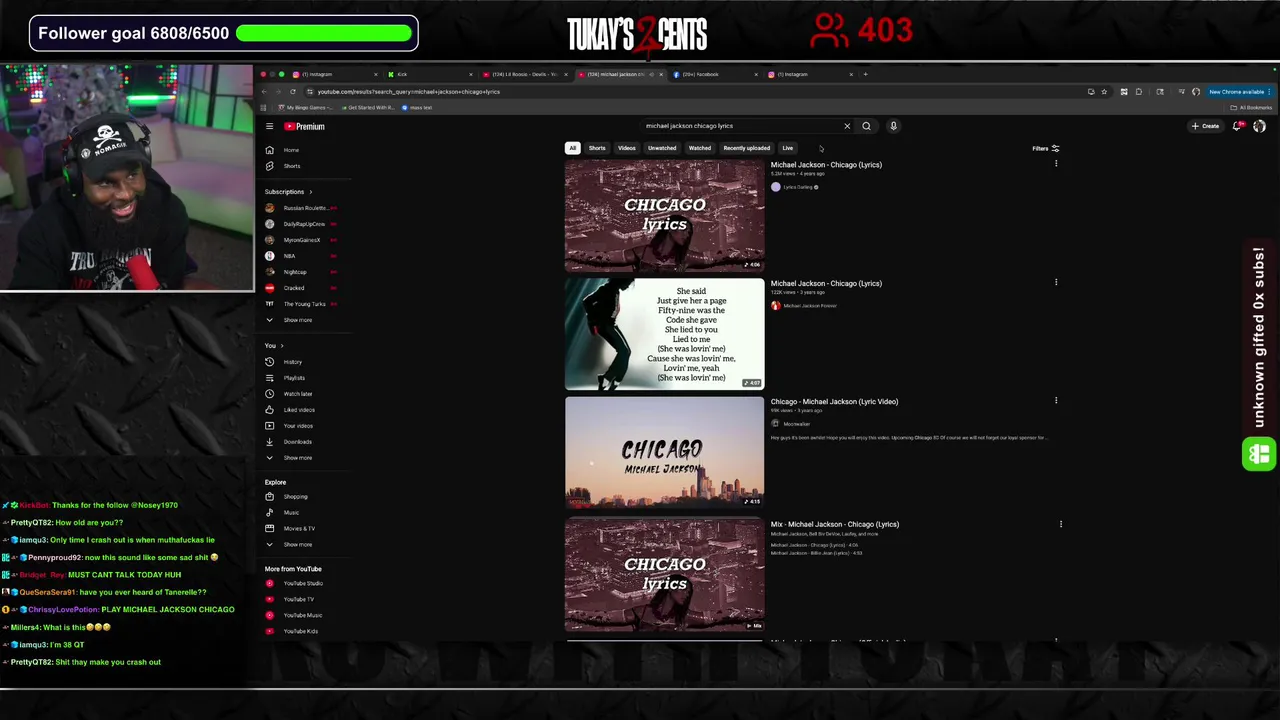
Task: Open YouTube Studio from sidebar
Action: tap(302, 584)
